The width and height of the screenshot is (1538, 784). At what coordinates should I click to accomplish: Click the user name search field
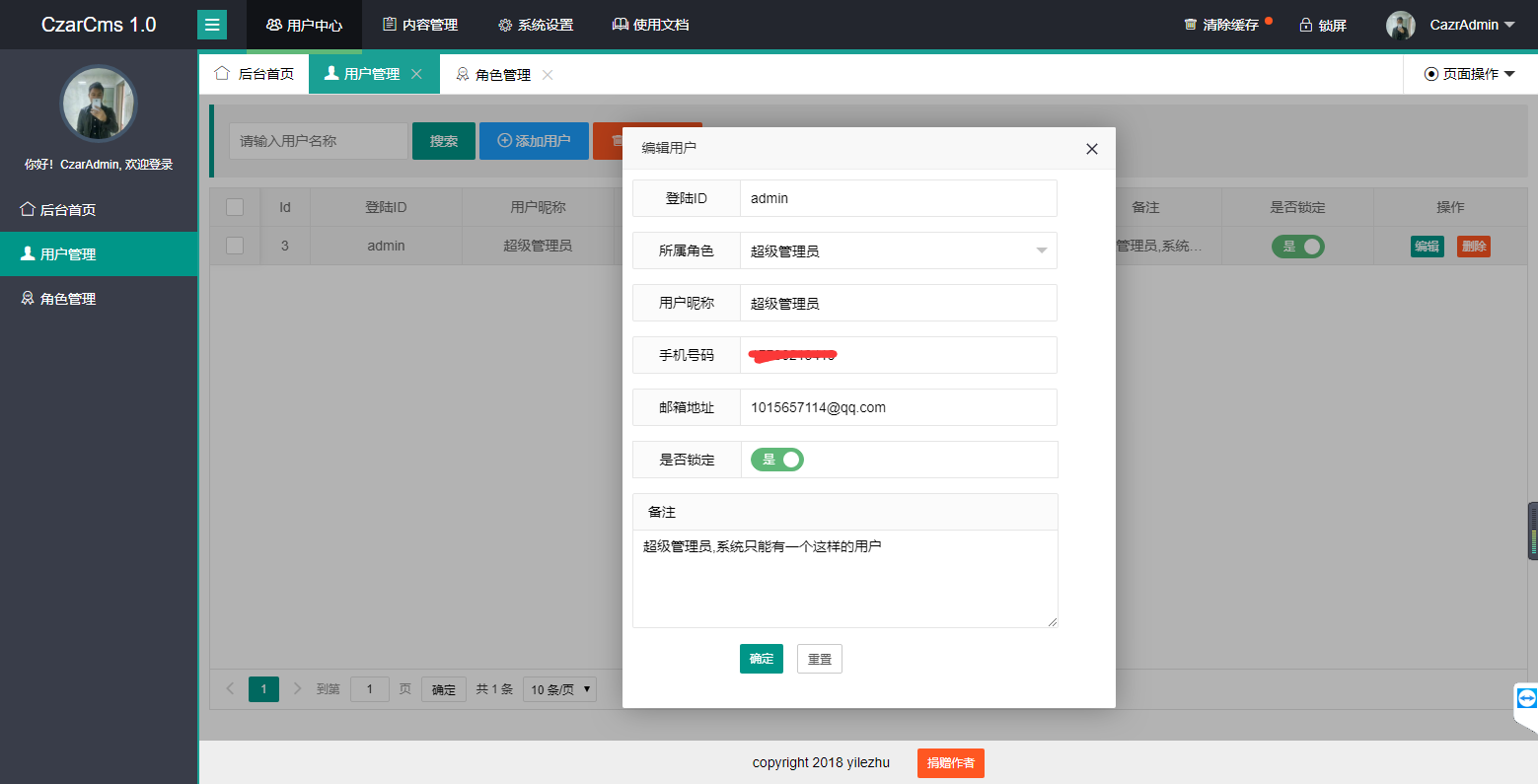pyautogui.click(x=319, y=141)
